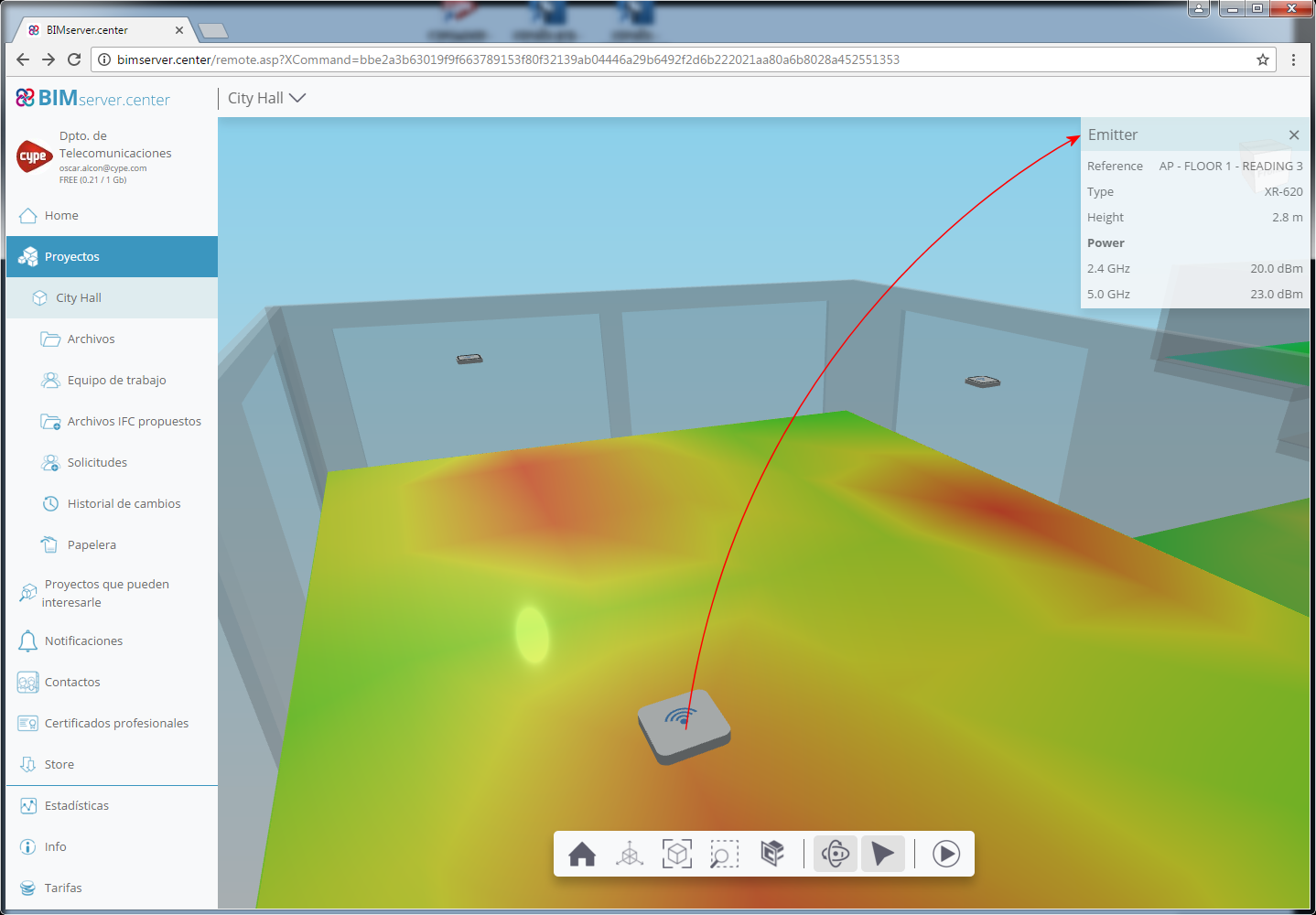Image resolution: width=1316 pixels, height=915 pixels.
Task: Click the Certificados profesionales card icon
Action: [x=28, y=724]
